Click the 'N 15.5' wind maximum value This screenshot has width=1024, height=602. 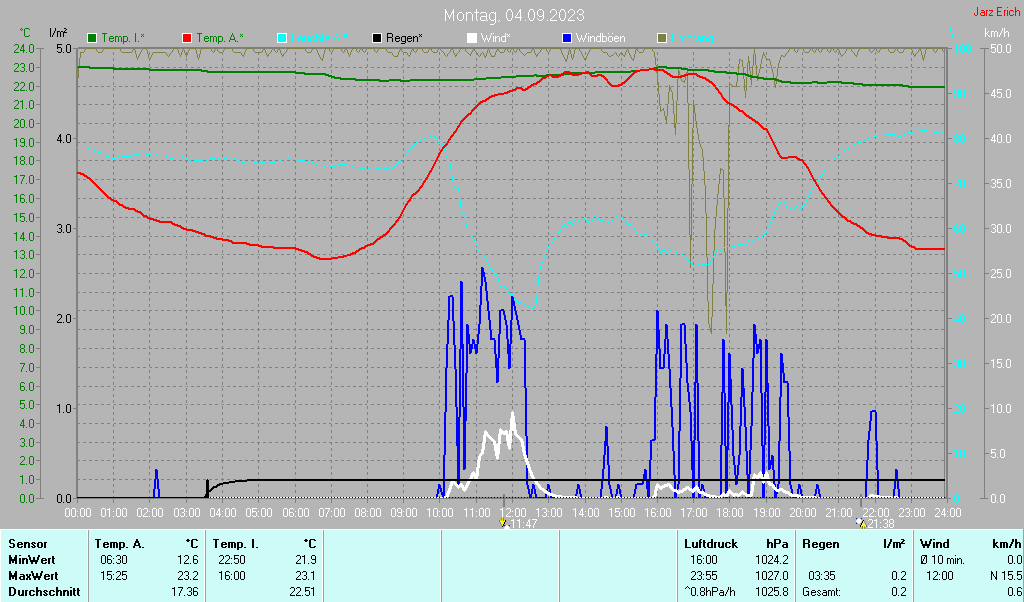[1006, 577]
